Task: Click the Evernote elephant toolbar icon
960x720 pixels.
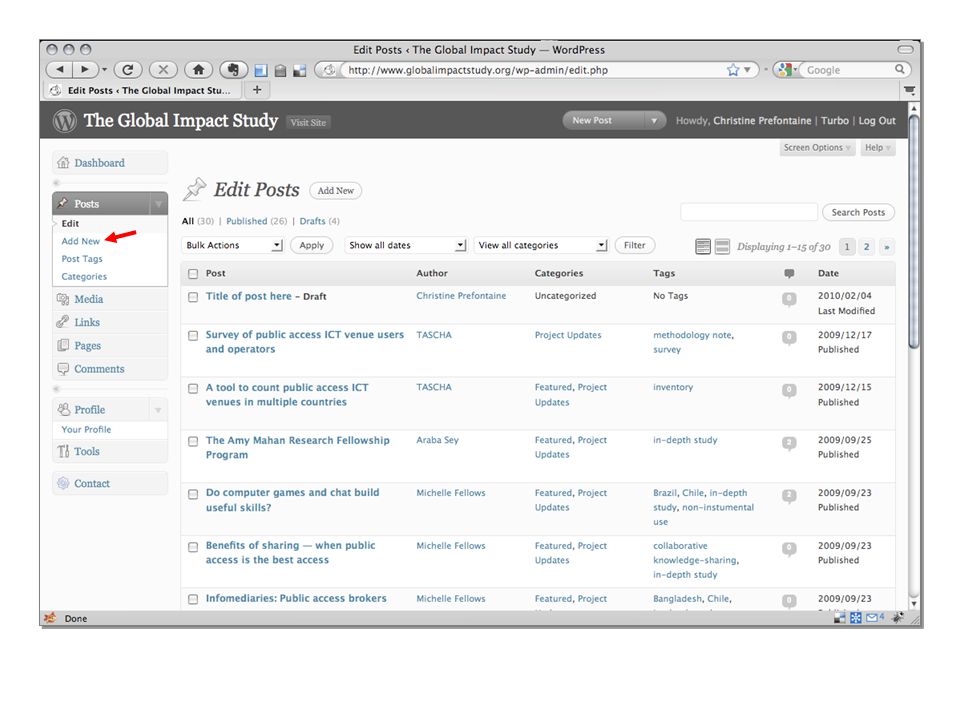Action: [233, 70]
